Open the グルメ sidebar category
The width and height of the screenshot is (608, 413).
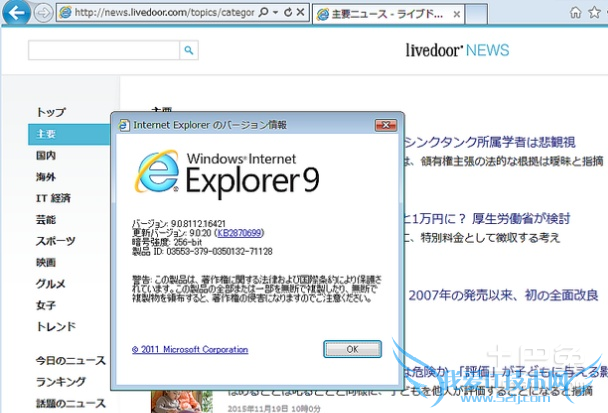click(x=51, y=284)
